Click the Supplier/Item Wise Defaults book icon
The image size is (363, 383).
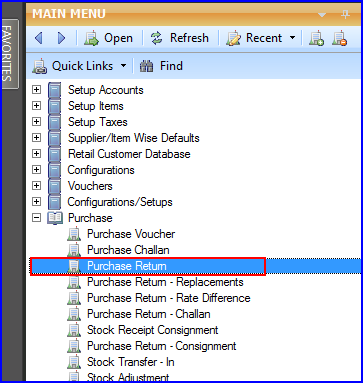(55, 138)
